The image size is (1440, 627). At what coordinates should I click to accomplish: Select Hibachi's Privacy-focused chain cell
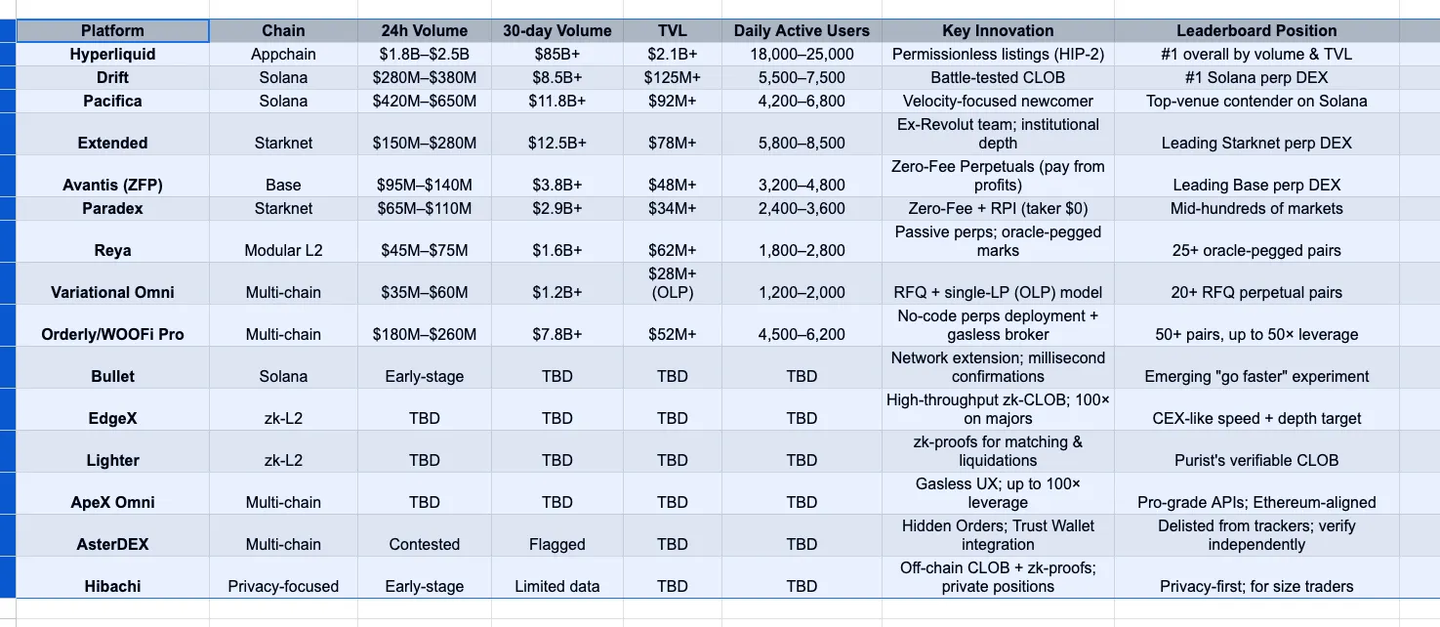283,586
